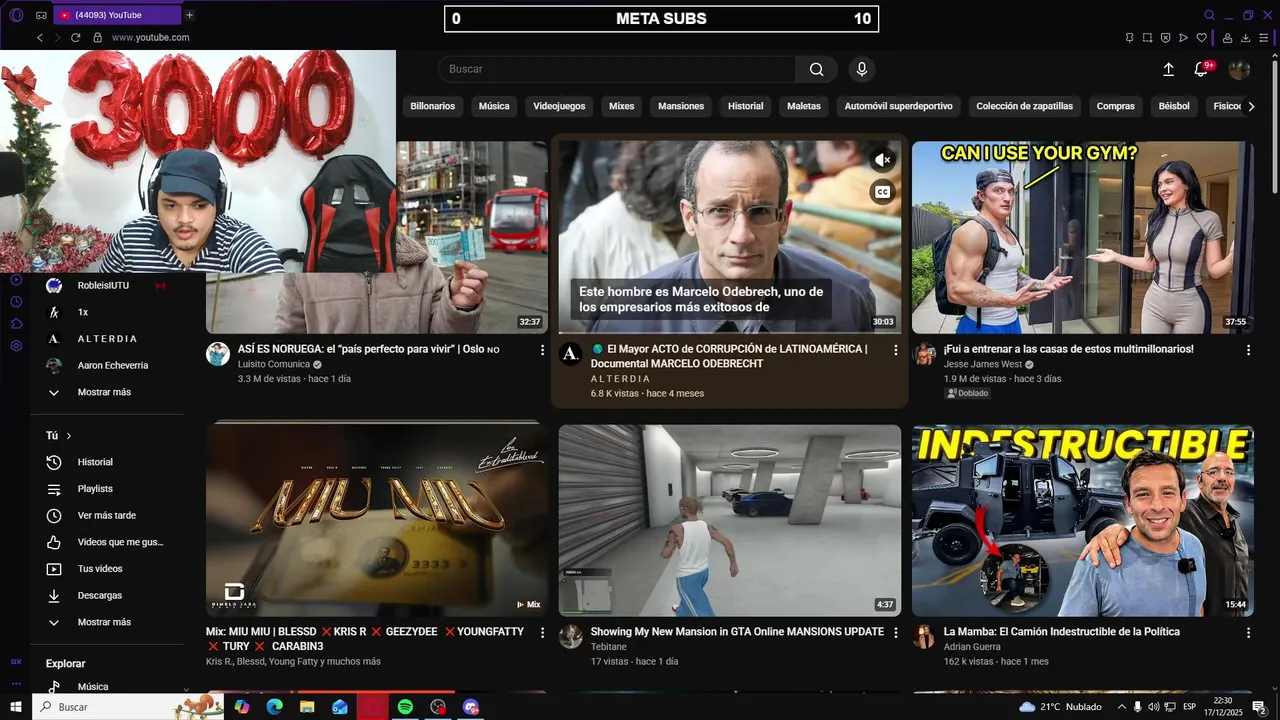Open options for Jesse James West video

[1248, 350]
